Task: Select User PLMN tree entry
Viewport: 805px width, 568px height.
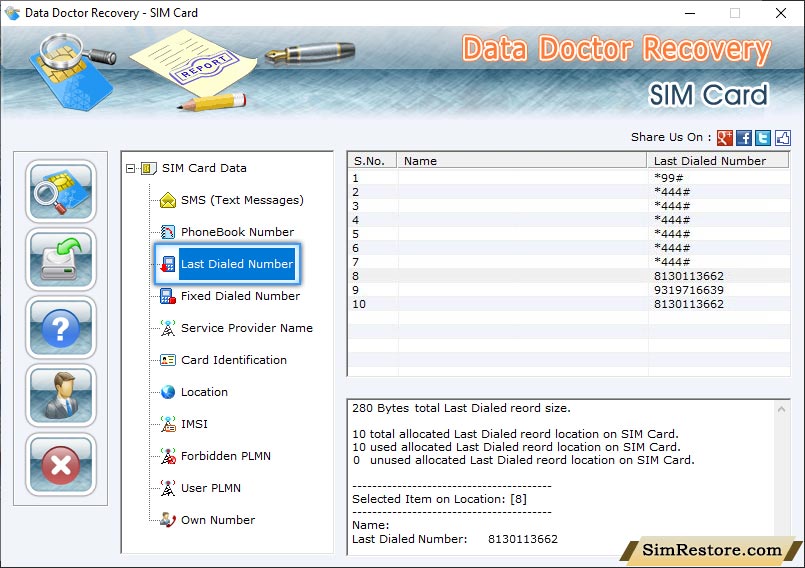Action: 210,488
